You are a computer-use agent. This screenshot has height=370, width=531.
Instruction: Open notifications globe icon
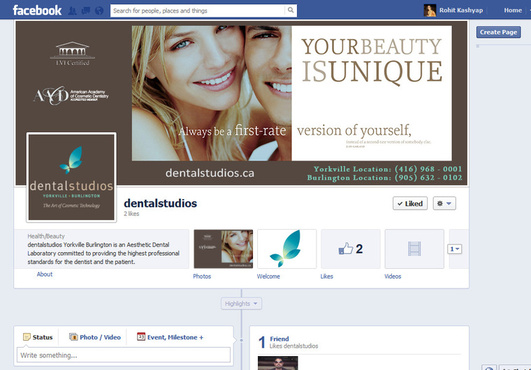click(x=99, y=11)
